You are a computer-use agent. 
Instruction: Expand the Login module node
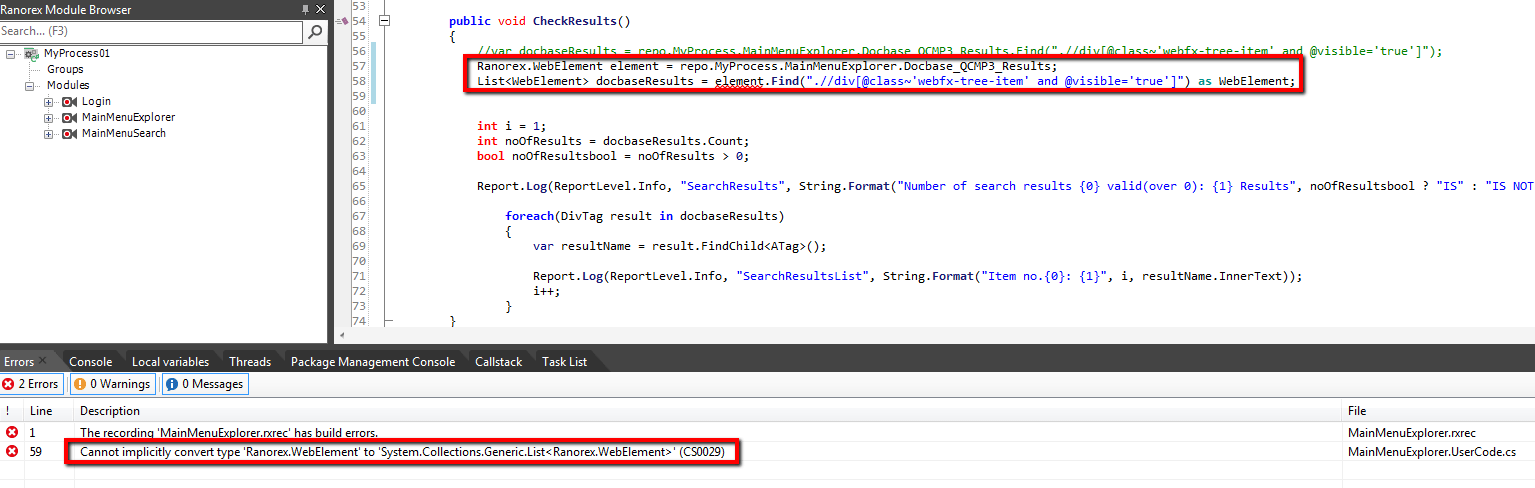(49, 101)
